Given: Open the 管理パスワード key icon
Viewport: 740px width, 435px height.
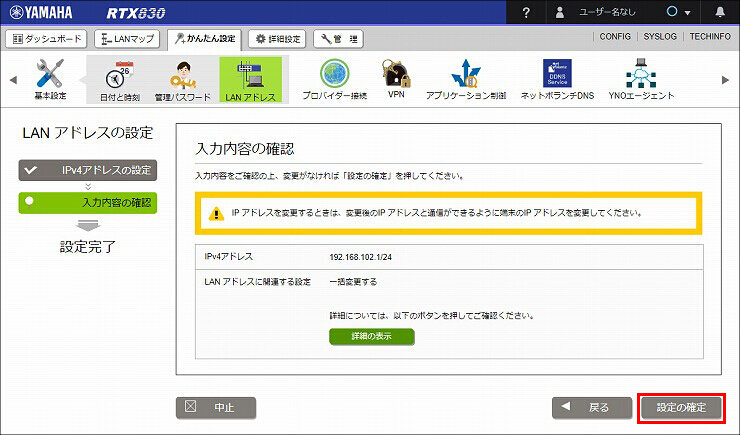Looking at the screenshot, I should click(x=183, y=81).
